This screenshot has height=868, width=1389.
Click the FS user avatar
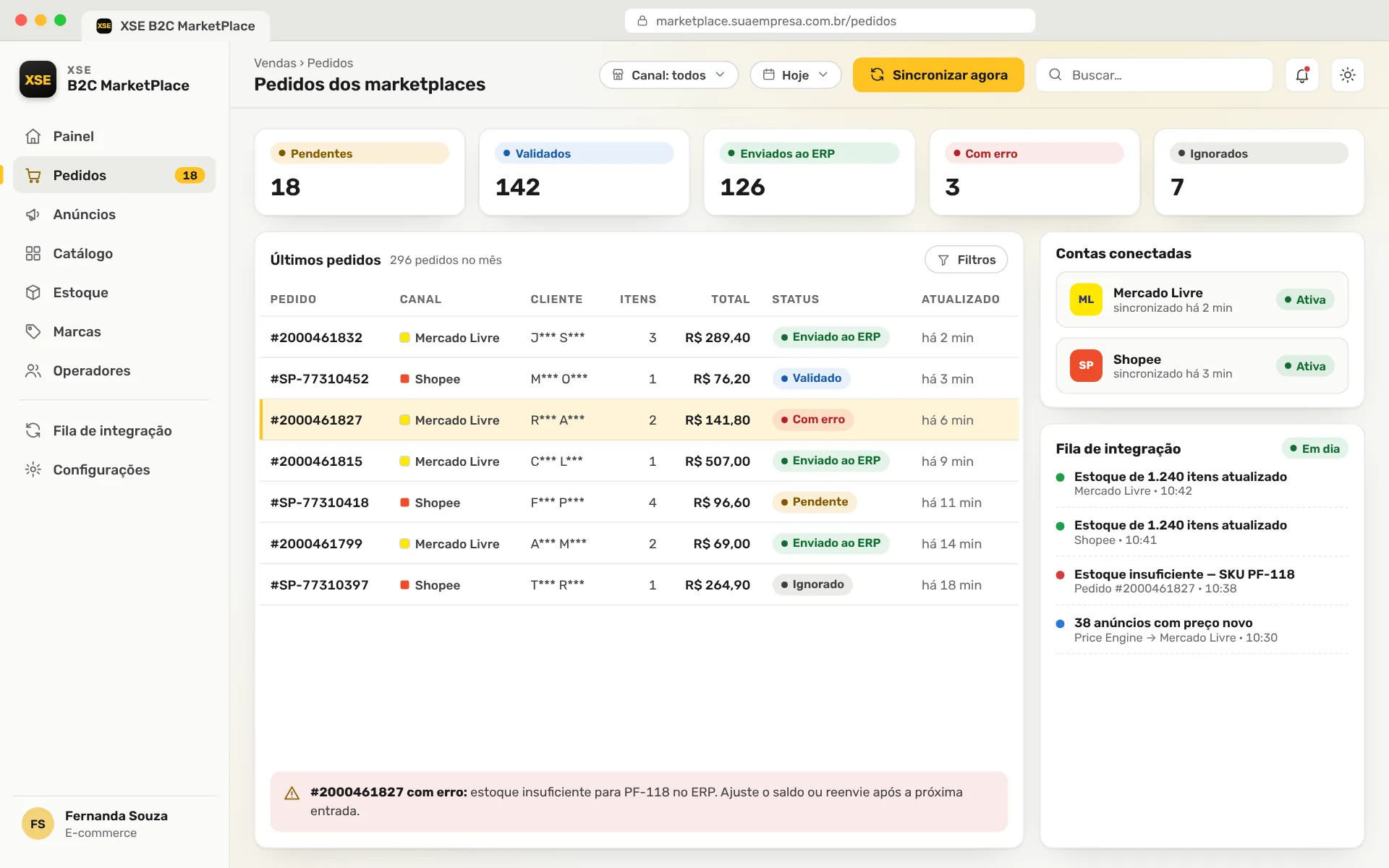38,824
